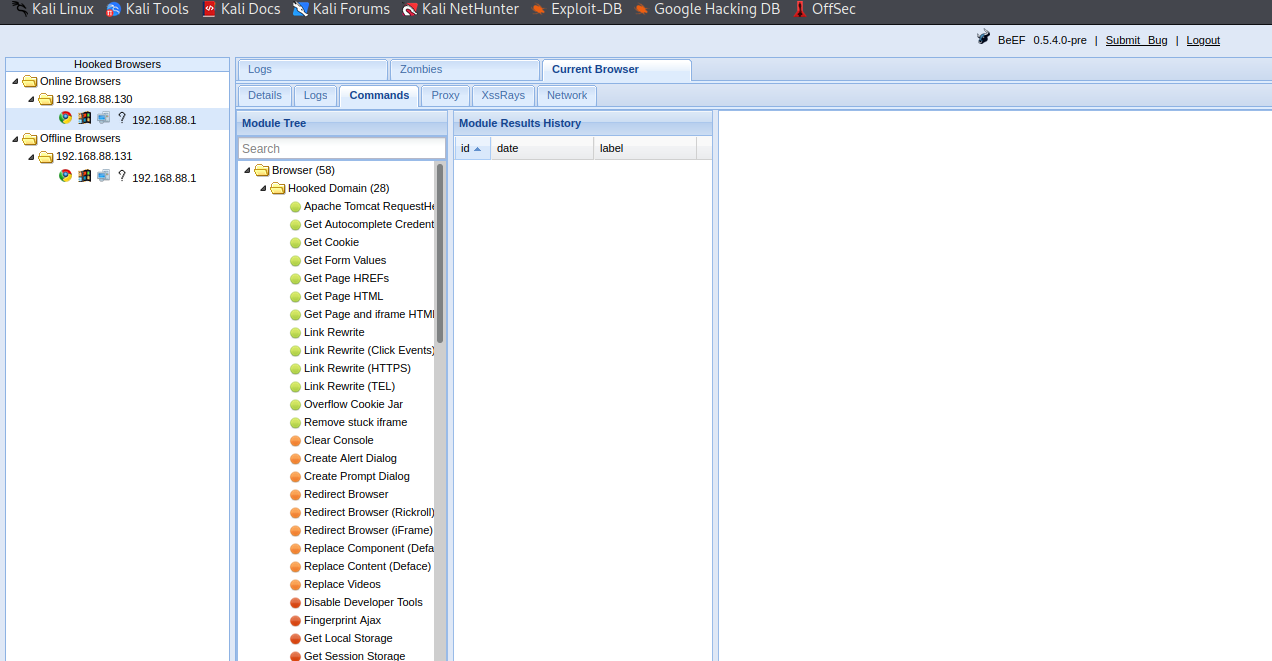This screenshot has height=661, width=1272.
Task: Select the Get Session Storage module
Action: [x=354, y=655]
